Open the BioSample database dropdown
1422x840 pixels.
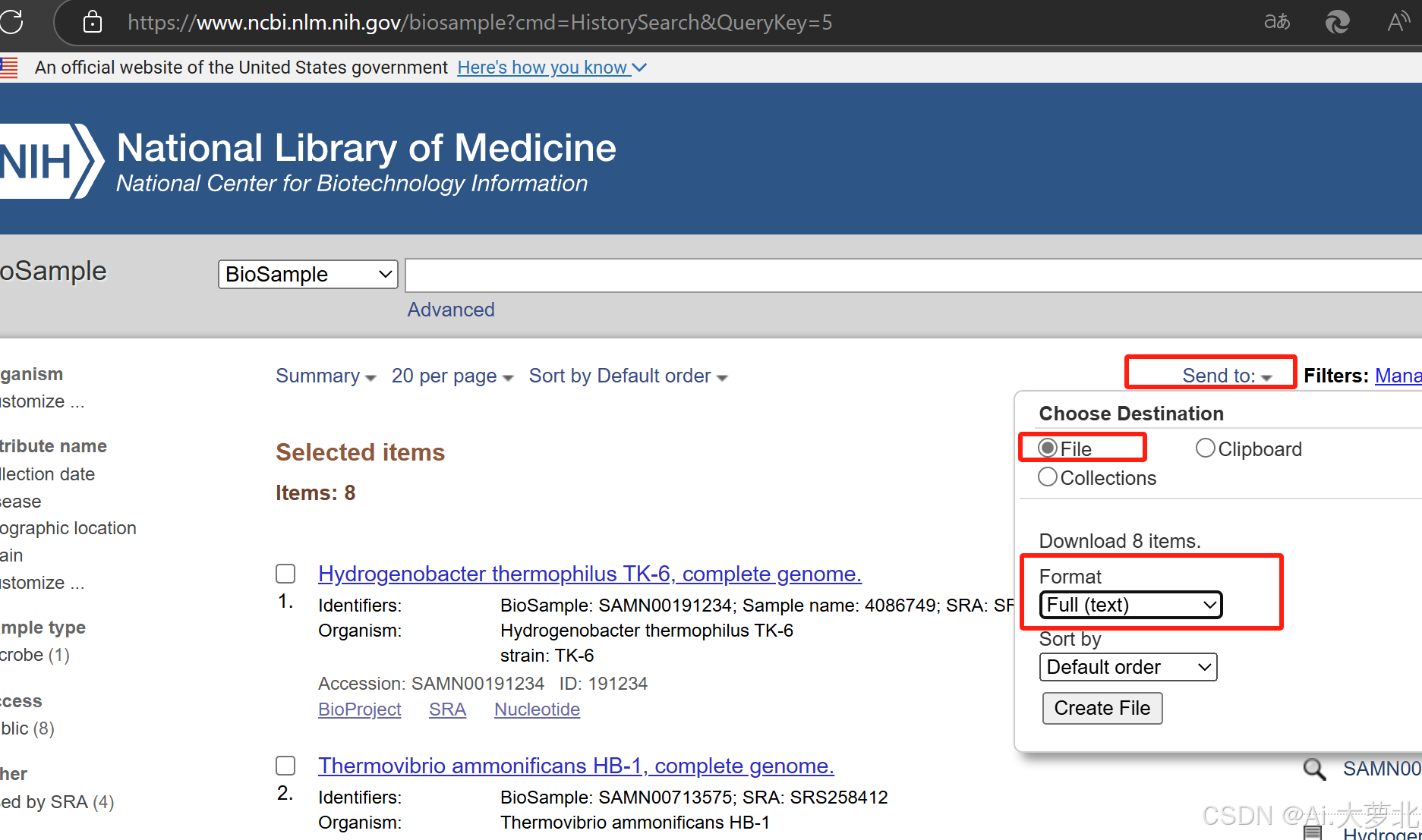pos(308,274)
